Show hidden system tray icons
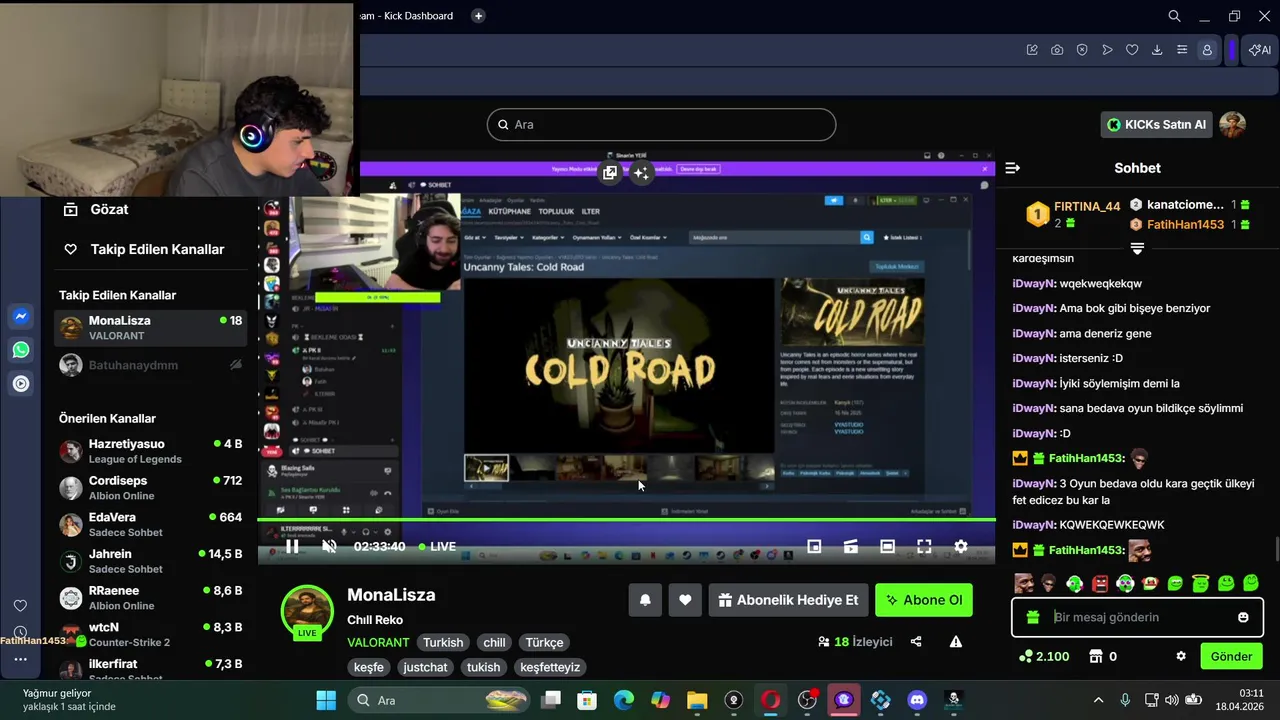This screenshot has width=1280, height=720. 1098,700
